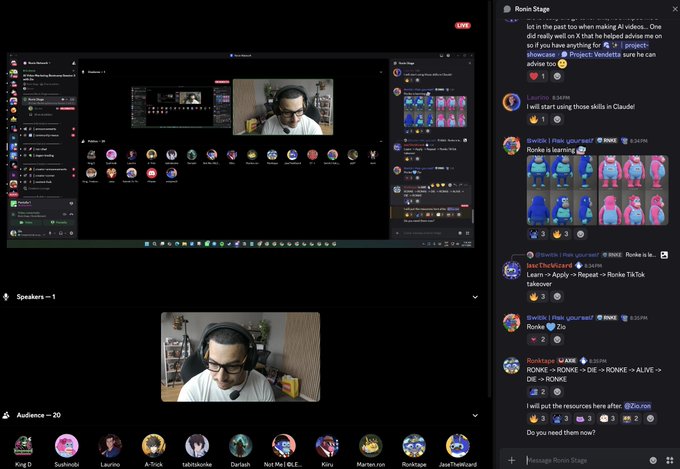Toggle fire reaction on 'resources here after'
680x469 pixels.
coord(537,419)
